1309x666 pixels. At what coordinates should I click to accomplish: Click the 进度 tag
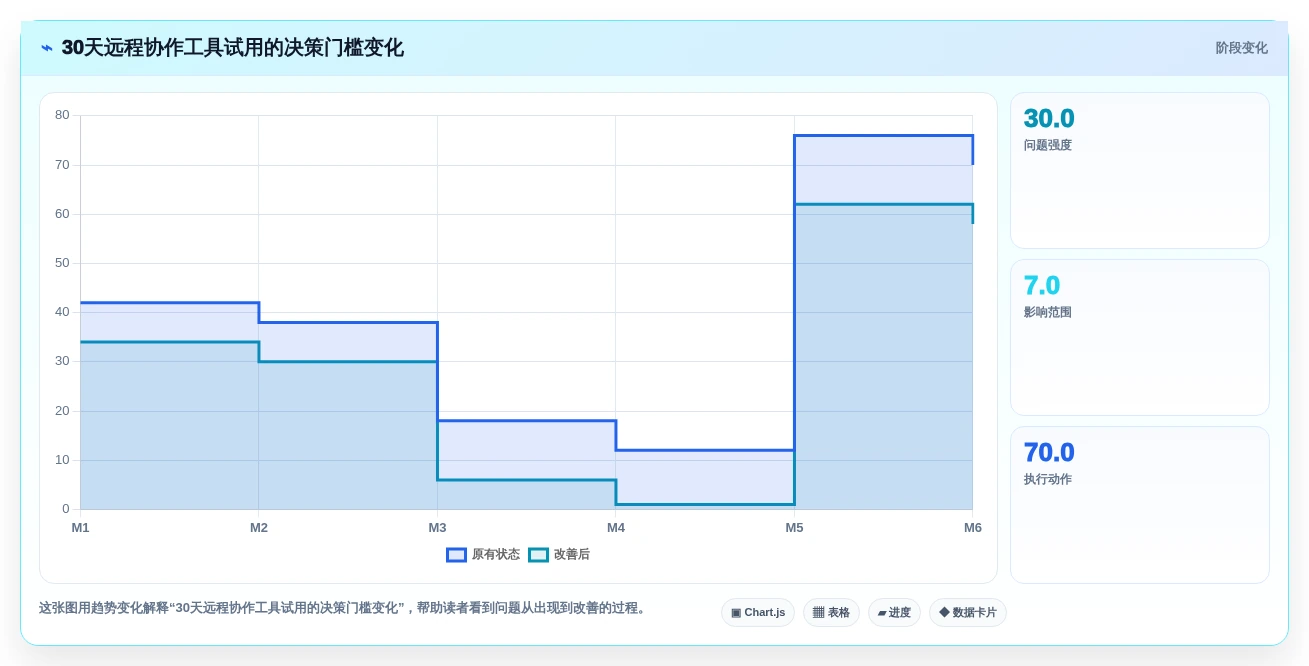(x=894, y=613)
